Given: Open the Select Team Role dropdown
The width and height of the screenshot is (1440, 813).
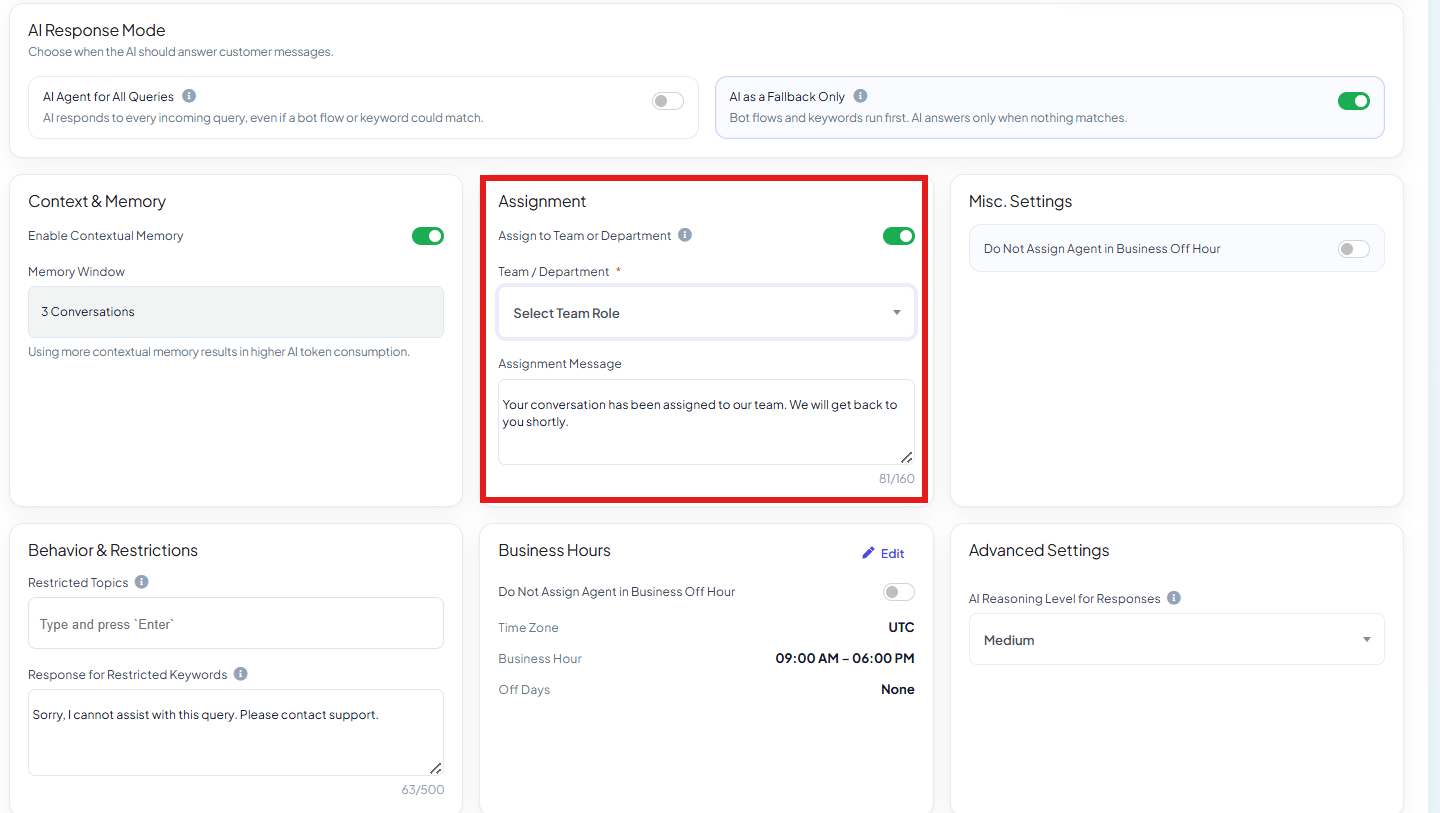Looking at the screenshot, I should point(706,313).
